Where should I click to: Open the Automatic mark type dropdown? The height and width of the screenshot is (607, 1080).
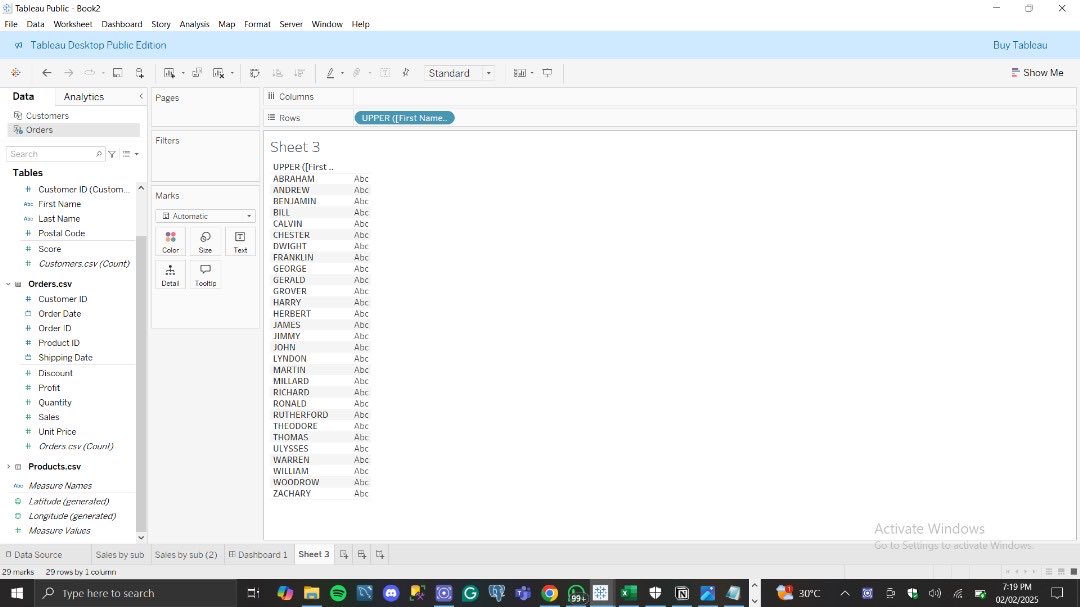[x=205, y=216]
